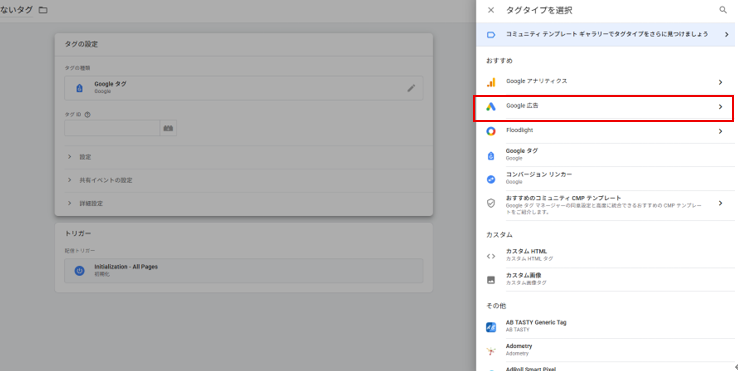Open the タグ ID help icon
738x371 pixels.
click(88, 114)
